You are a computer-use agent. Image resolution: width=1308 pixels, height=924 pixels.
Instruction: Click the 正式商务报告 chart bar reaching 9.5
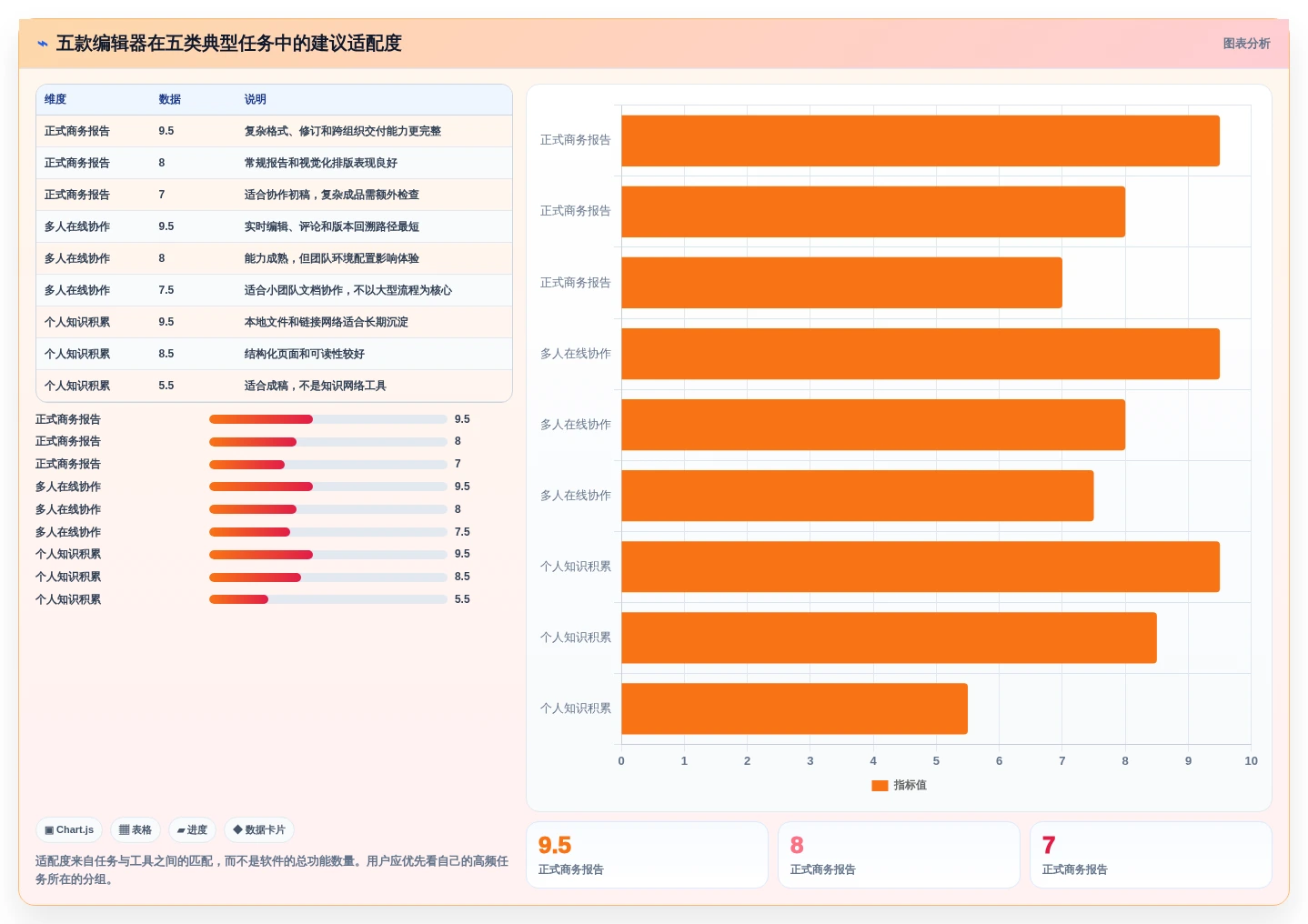(921, 141)
